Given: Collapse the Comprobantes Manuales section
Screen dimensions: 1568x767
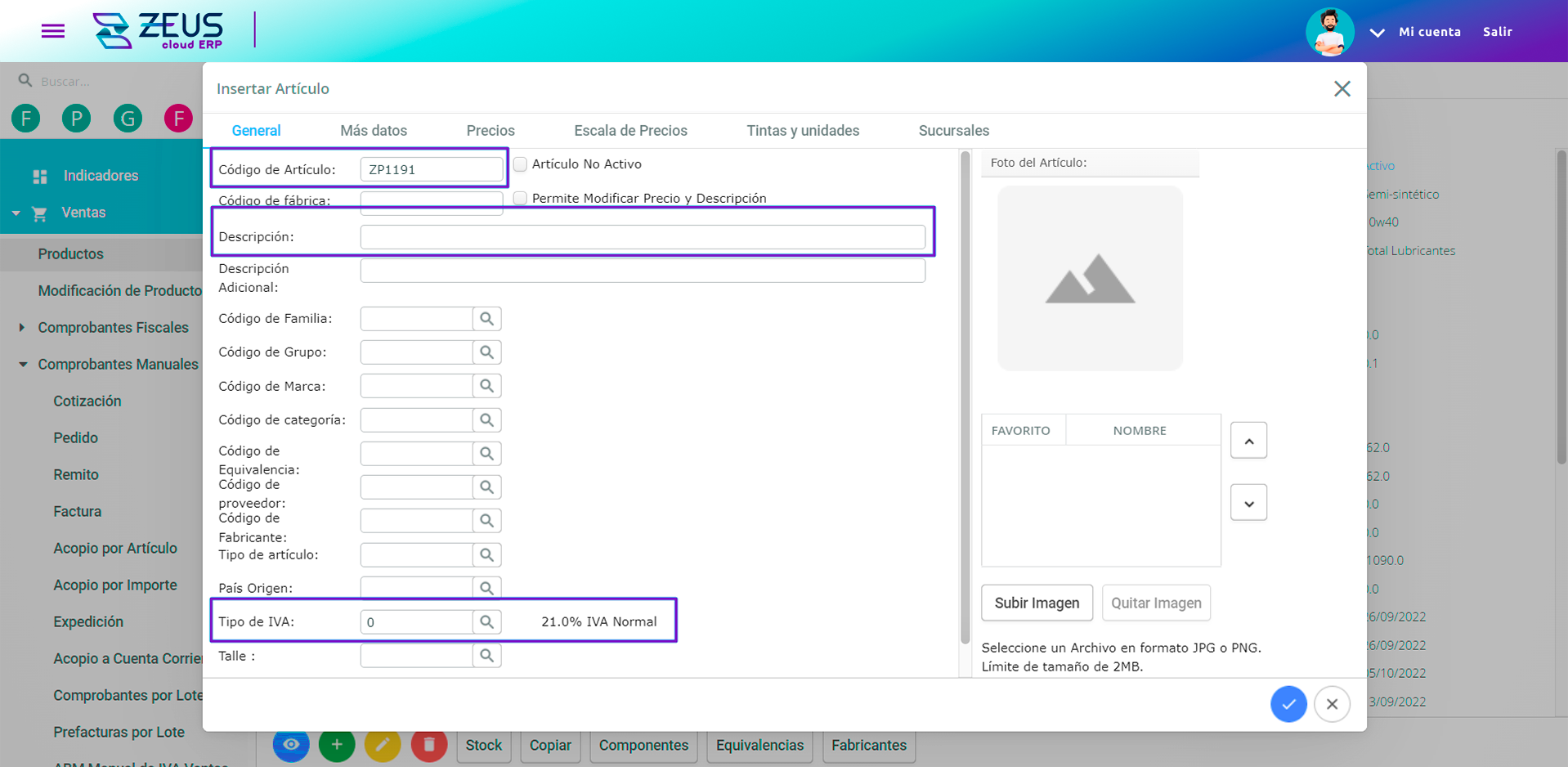Looking at the screenshot, I should coord(22,364).
